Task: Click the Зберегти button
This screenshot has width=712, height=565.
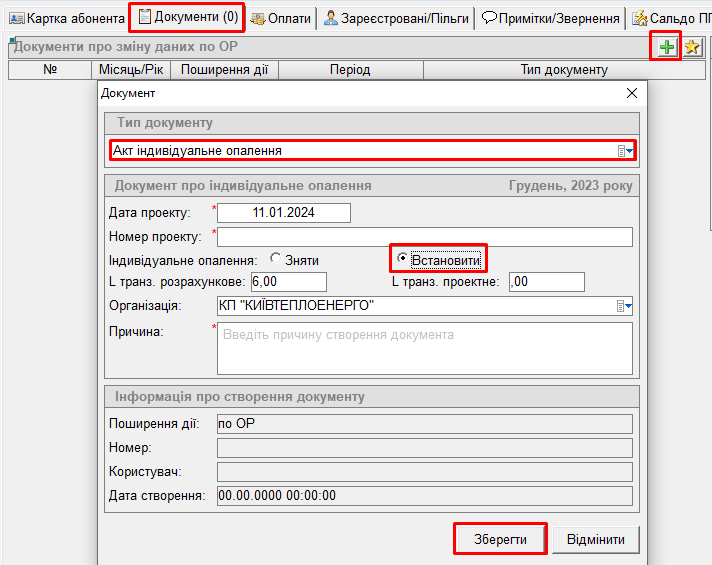Action: coord(500,539)
